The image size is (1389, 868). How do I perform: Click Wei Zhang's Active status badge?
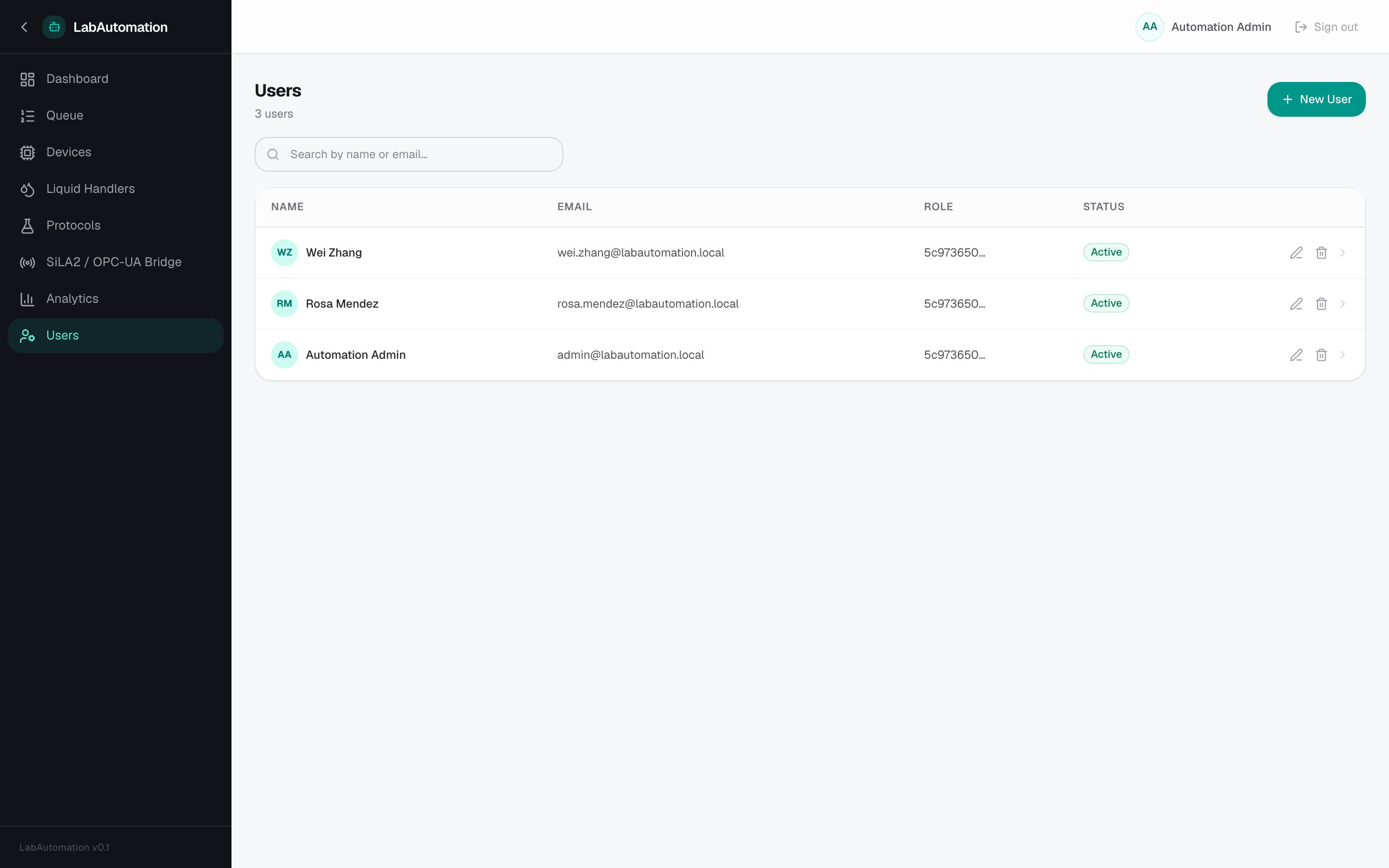coord(1106,252)
